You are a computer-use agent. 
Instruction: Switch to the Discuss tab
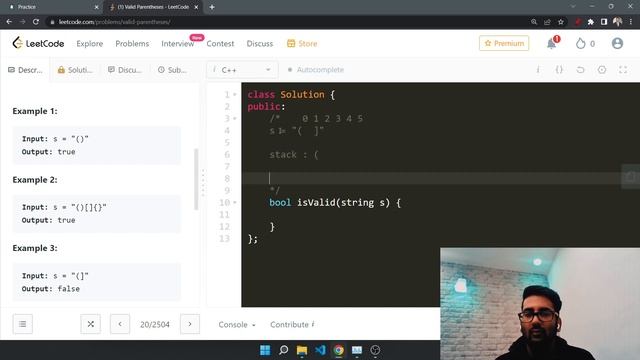(125, 70)
